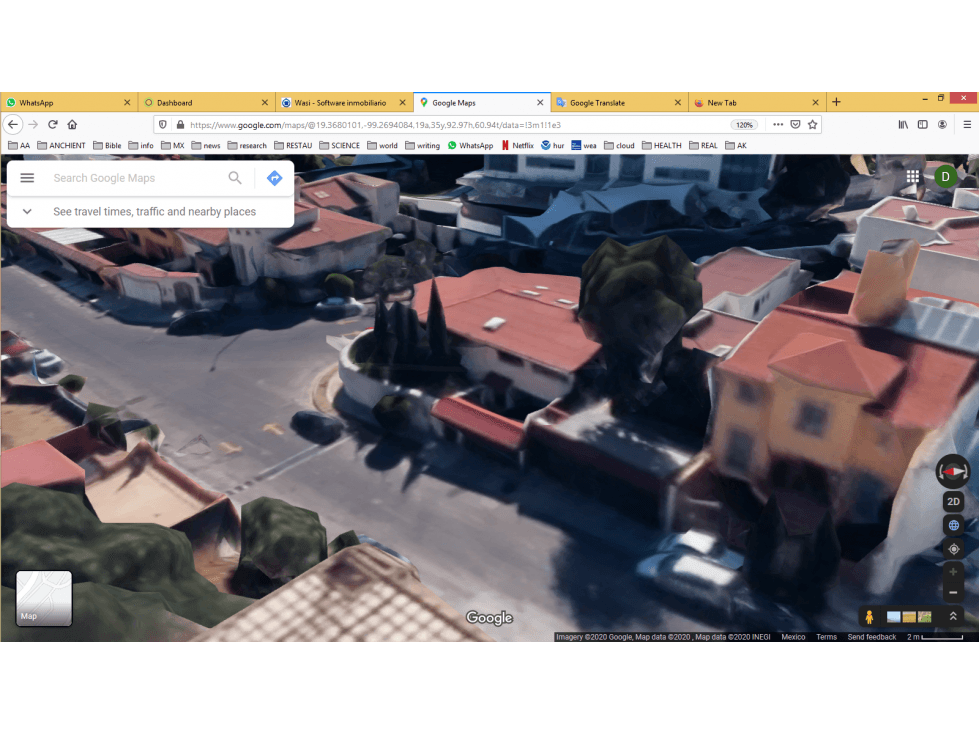Open the Firefox Library icon
This screenshot has height=734, width=979.
[903, 125]
